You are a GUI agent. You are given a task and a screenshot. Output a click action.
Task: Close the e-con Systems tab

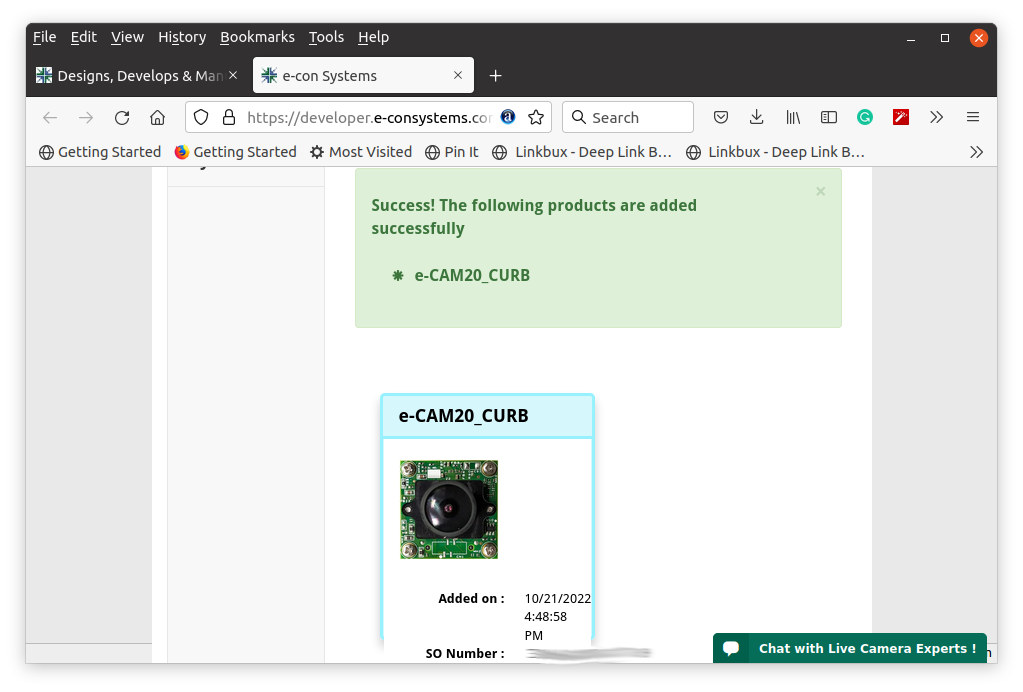pyautogui.click(x=458, y=75)
